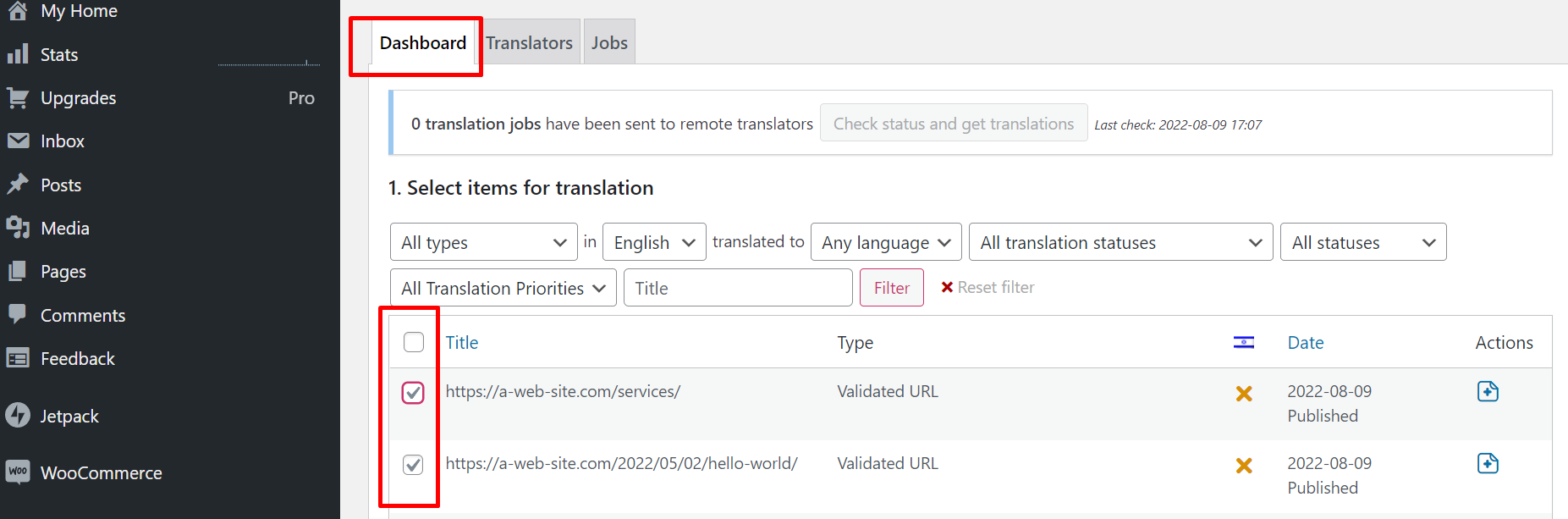Click the hello-world URL title text
Image resolution: width=1568 pixels, height=519 pixels.
point(621,463)
